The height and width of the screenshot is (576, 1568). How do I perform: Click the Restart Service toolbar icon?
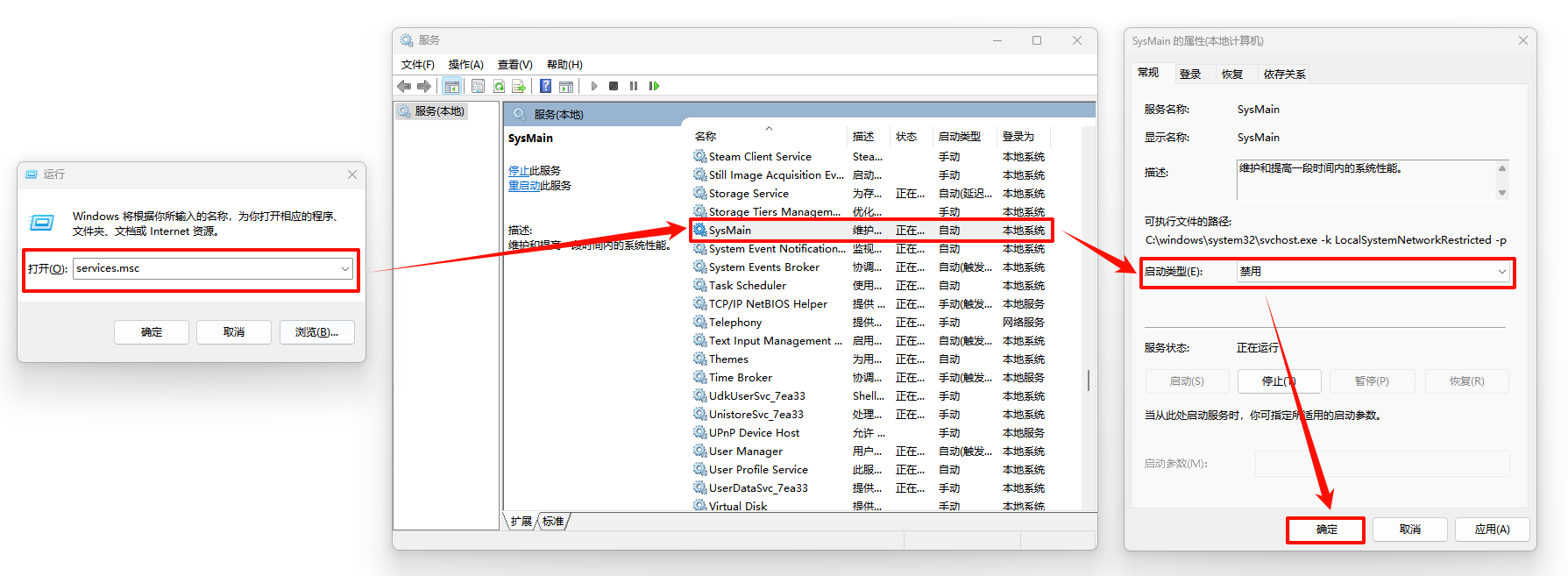[654, 86]
